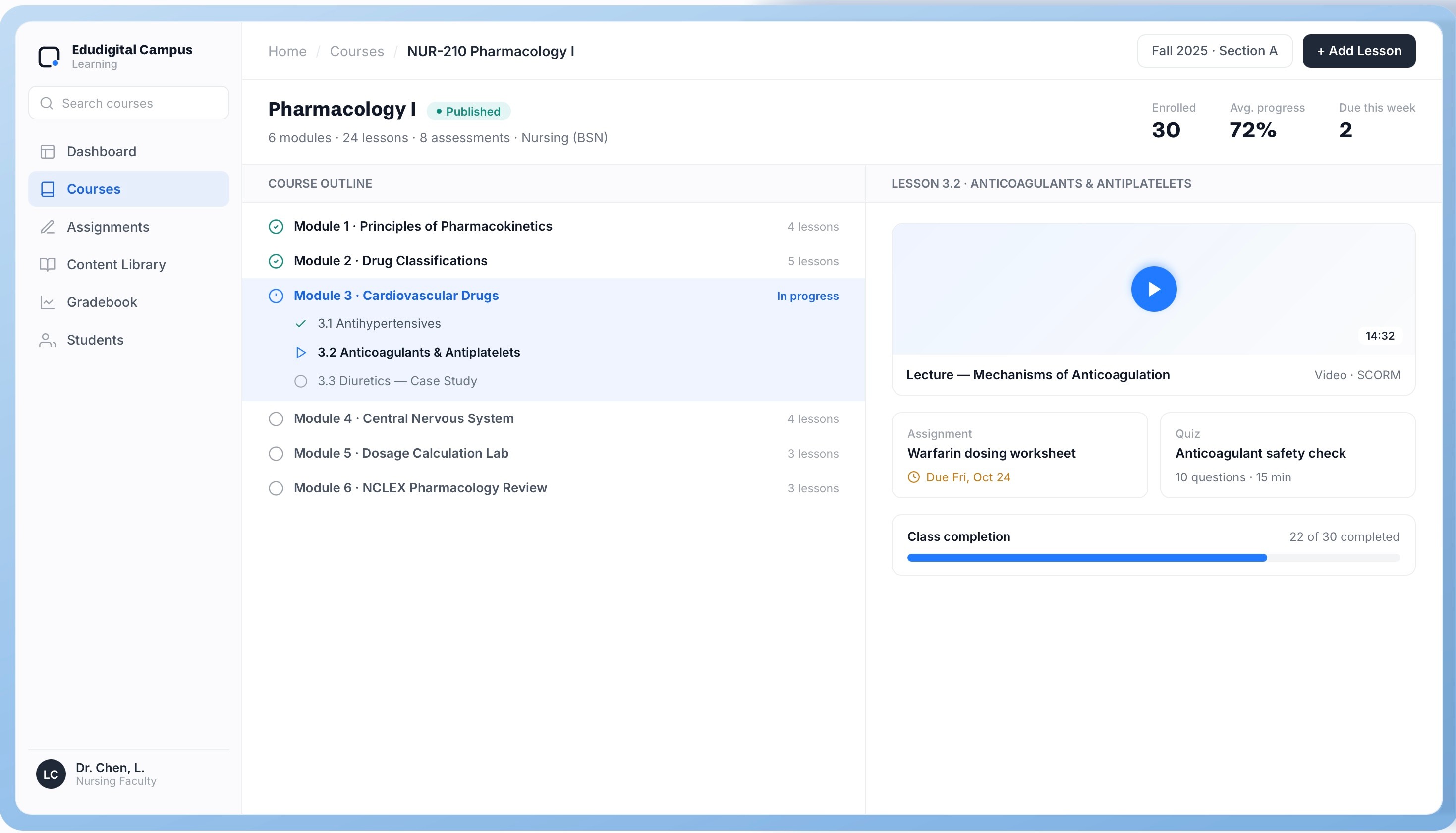This screenshot has height=833, width=1456.
Task: Expand Module 2 Drug Classifications
Action: click(x=554, y=261)
